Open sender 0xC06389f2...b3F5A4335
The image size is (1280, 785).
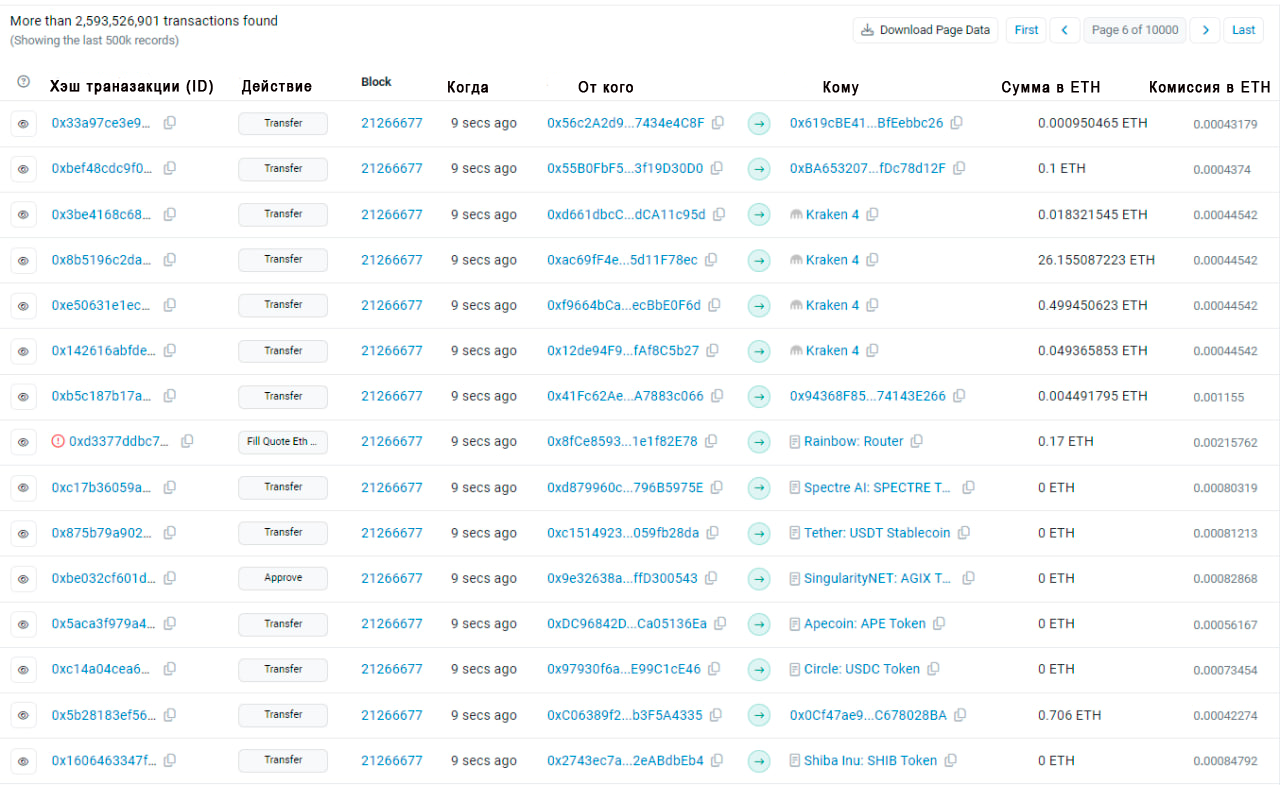625,715
